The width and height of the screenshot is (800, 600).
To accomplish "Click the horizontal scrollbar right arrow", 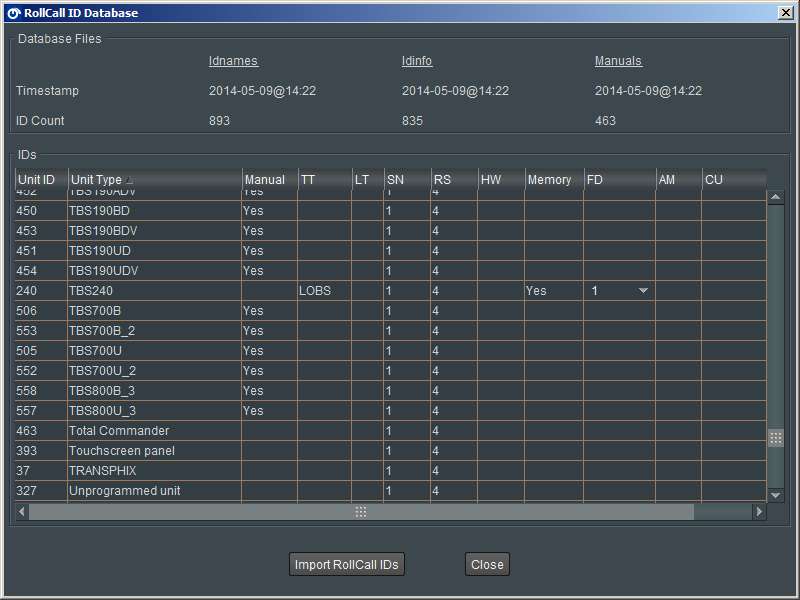I will click(x=759, y=511).
